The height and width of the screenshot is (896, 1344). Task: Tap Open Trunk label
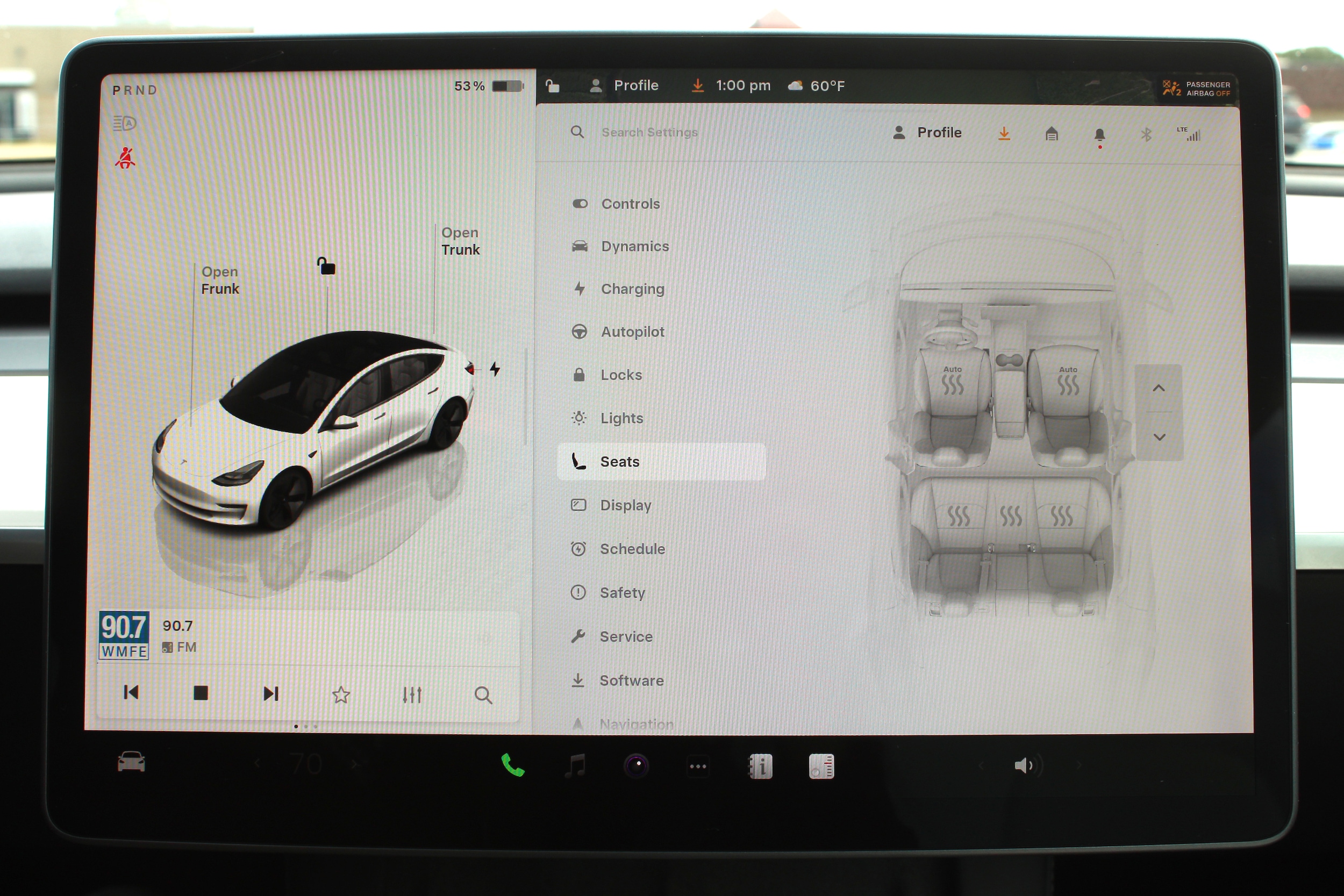pyautogui.click(x=460, y=241)
